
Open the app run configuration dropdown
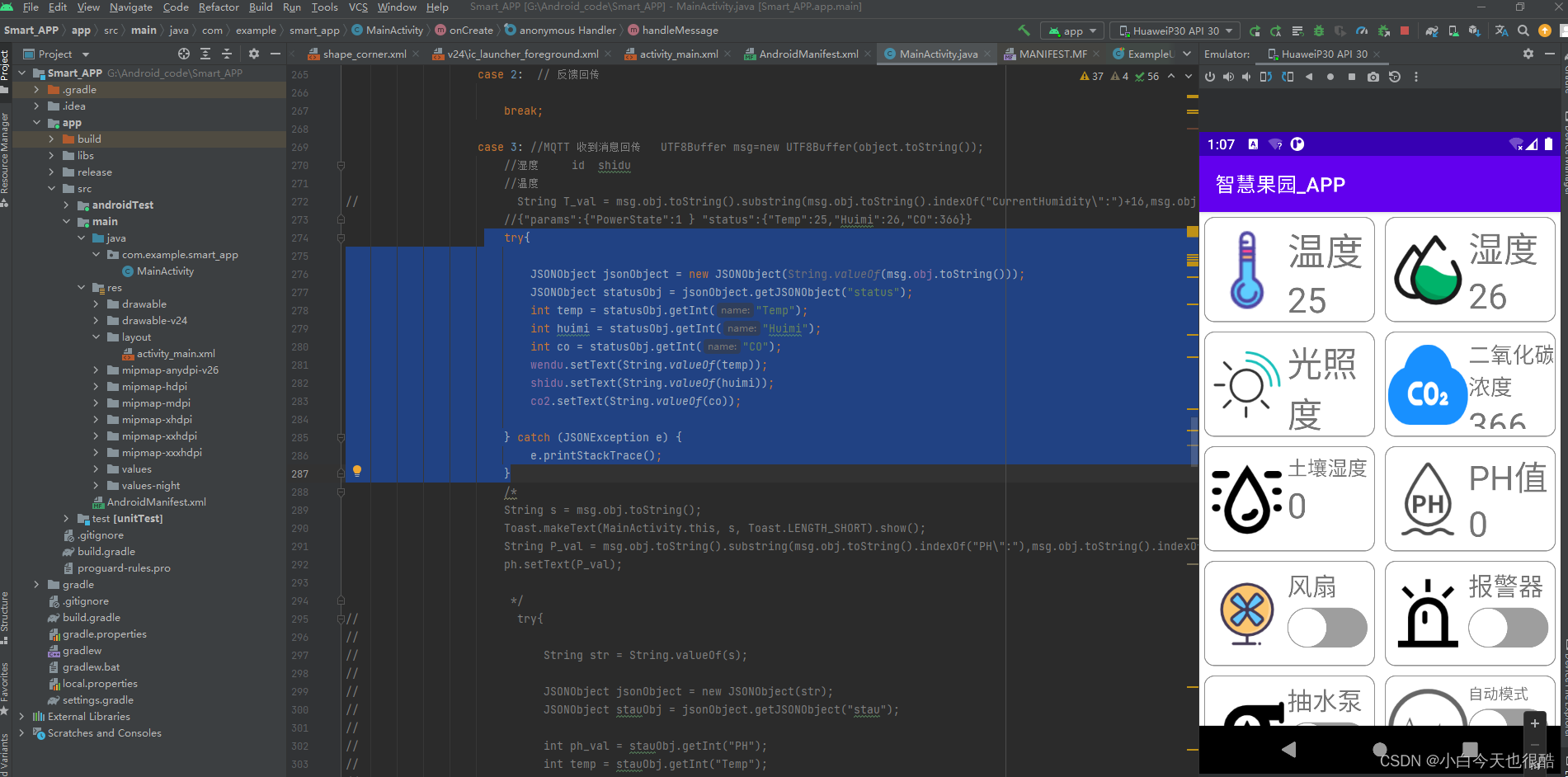tap(1071, 30)
